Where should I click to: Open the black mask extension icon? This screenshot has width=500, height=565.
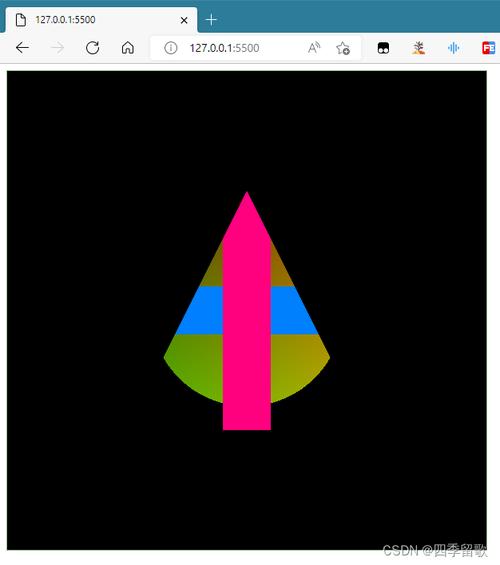[383, 48]
